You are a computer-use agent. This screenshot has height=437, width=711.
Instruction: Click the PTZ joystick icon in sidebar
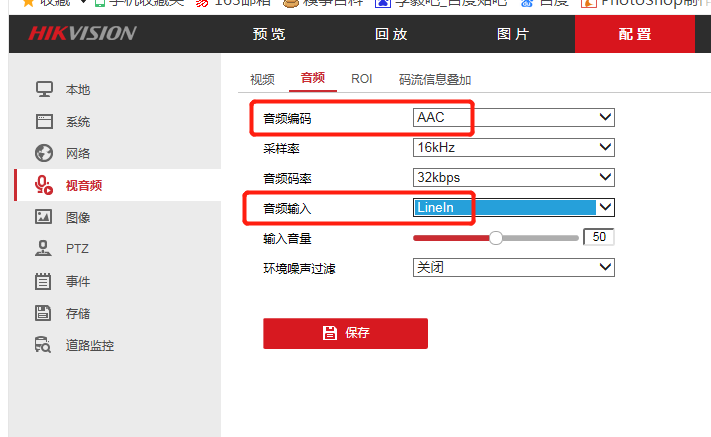[43, 249]
